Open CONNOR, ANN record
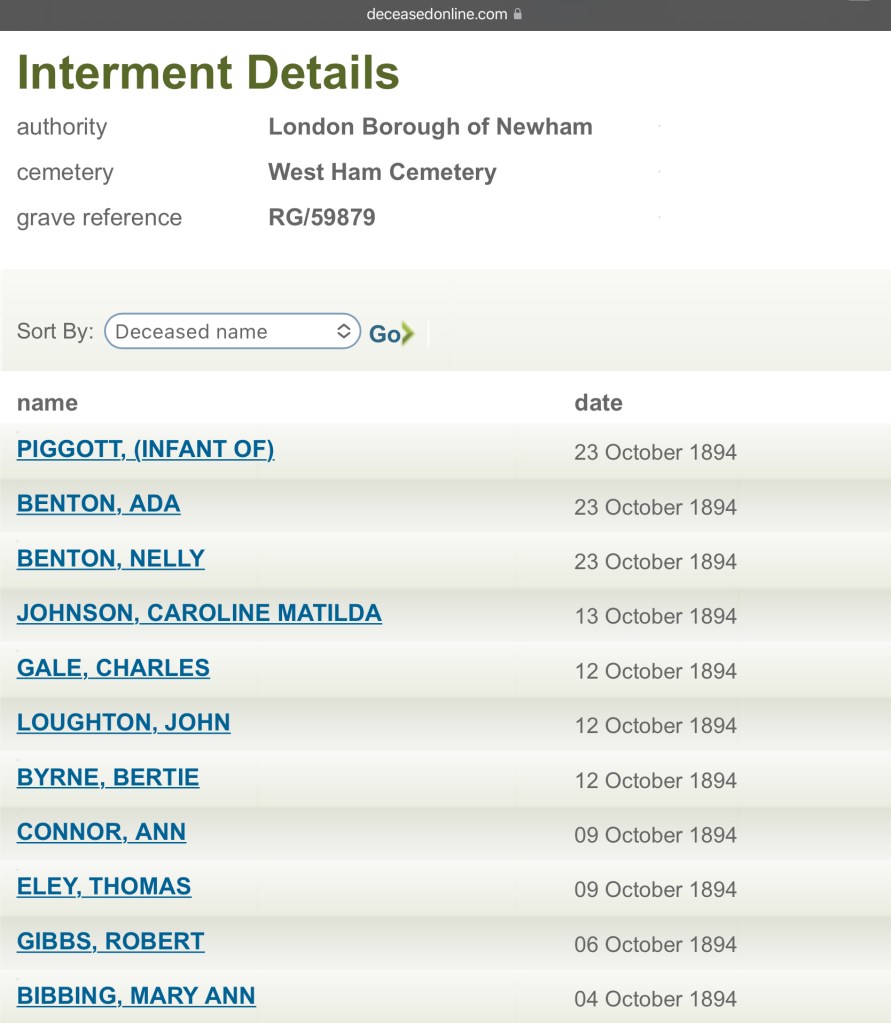The width and height of the screenshot is (891, 1023). coord(101,832)
